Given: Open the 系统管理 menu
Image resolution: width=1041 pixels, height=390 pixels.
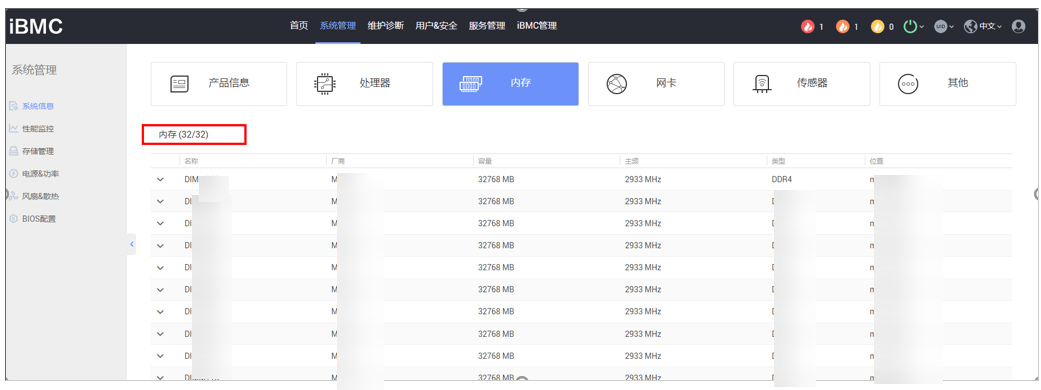Looking at the screenshot, I should (x=337, y=26).
